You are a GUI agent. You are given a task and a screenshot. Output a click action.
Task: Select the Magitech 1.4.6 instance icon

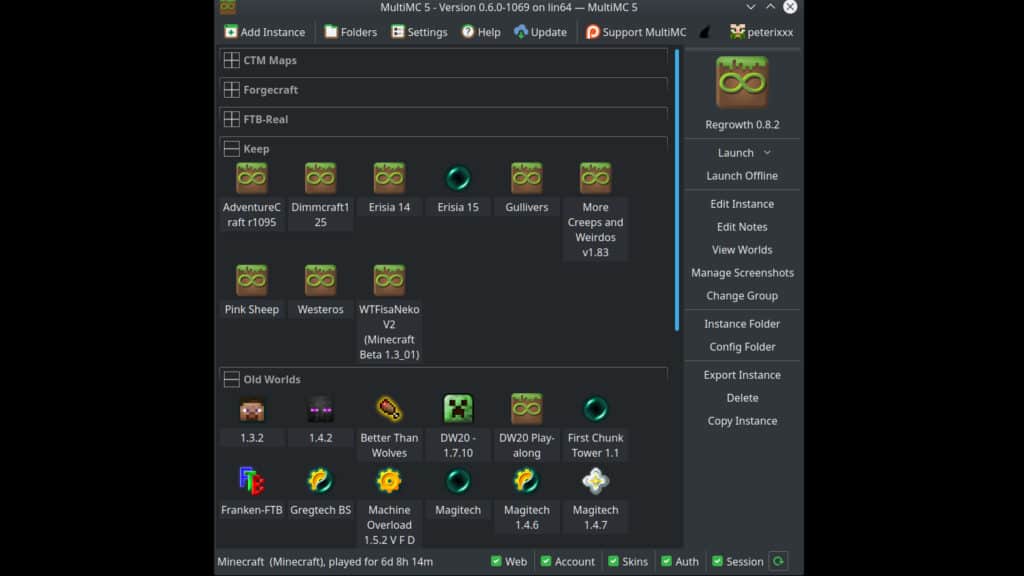tap(526, 481)
